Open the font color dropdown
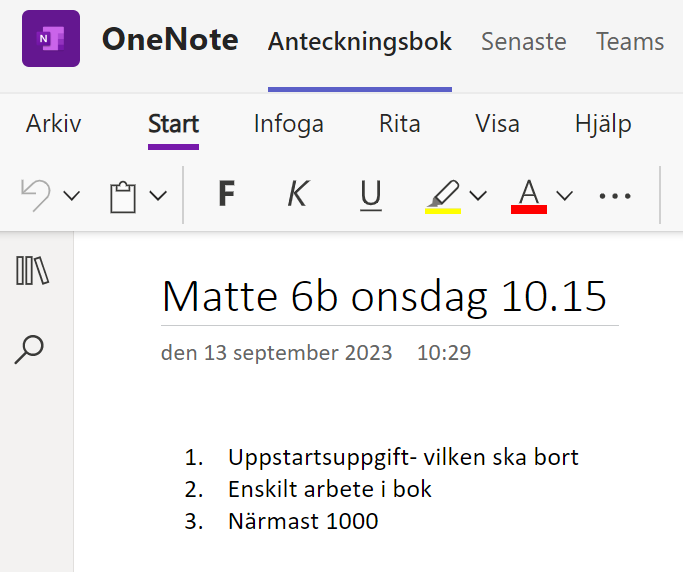The image size is (683, 572). pyautogui.click(x=565, y=196)
